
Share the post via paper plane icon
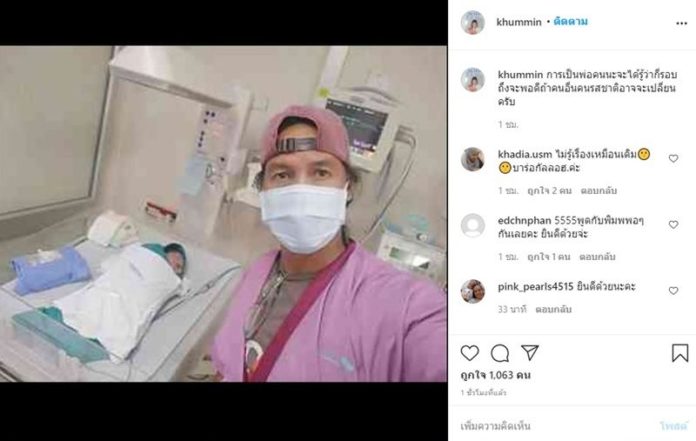click(530, 352)
